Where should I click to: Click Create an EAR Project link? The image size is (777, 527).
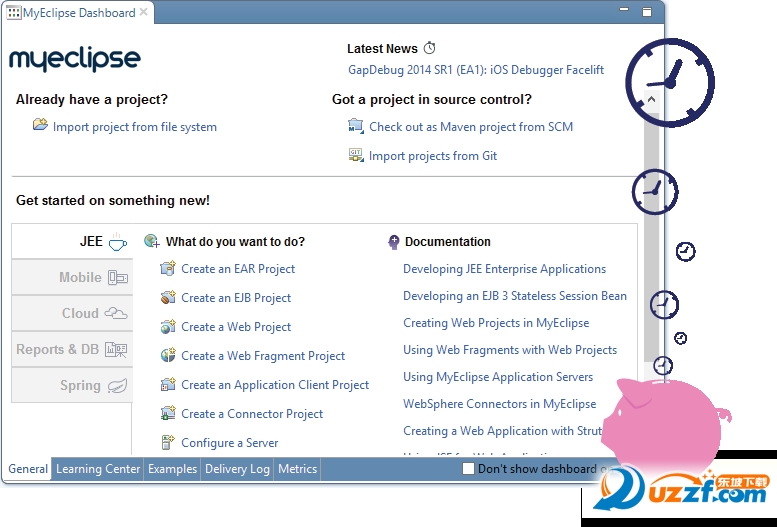238,269
